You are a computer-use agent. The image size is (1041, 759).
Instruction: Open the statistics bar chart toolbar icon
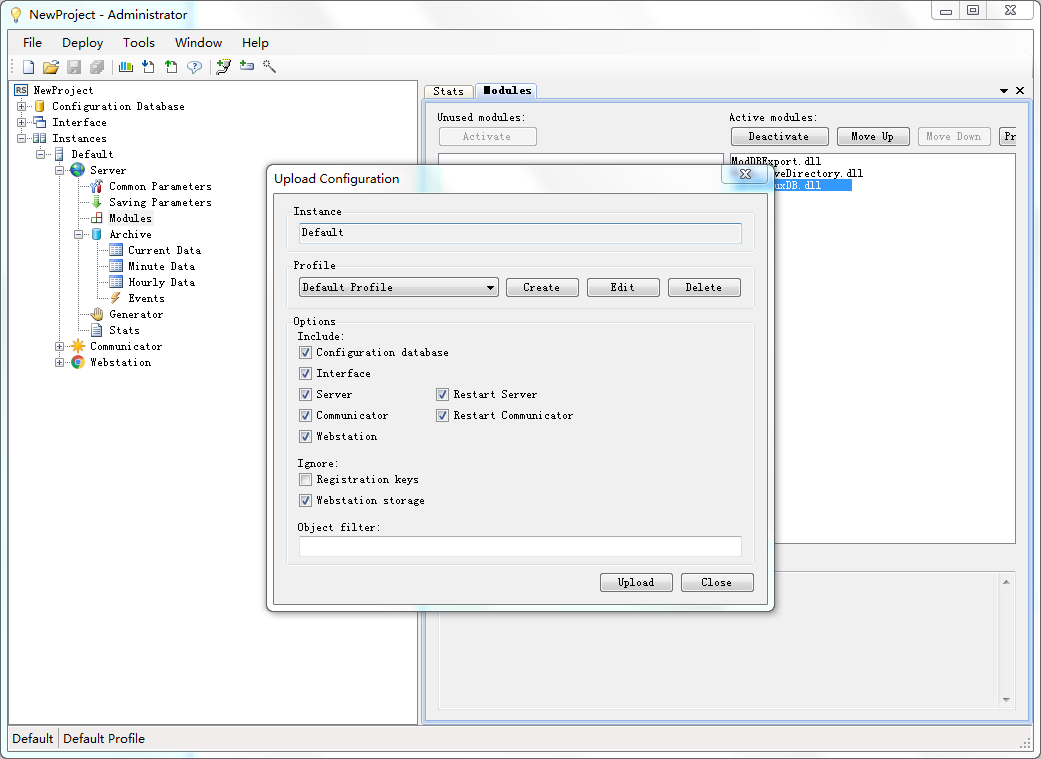[x=125, y=67]
